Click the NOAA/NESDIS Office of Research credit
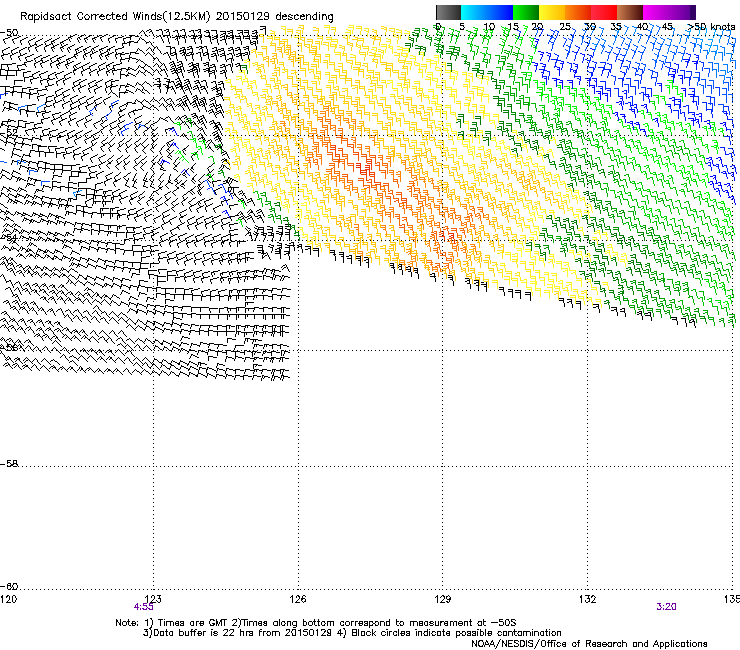 [x=589, y=644]
